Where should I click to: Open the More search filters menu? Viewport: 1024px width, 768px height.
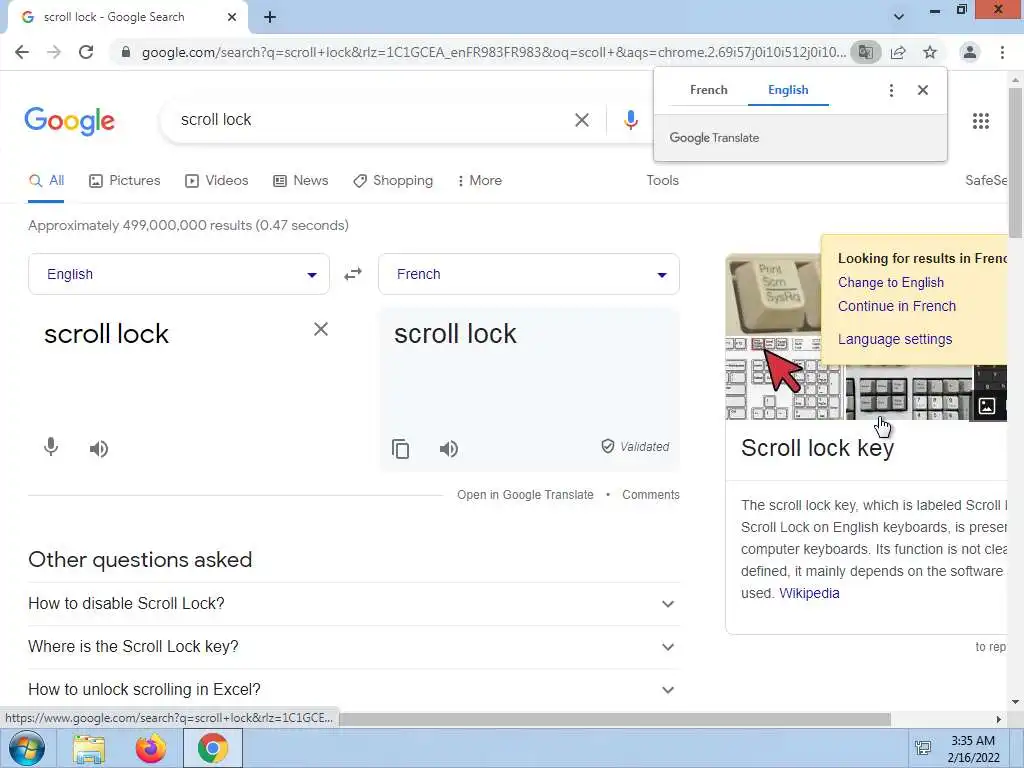[479, 180]
